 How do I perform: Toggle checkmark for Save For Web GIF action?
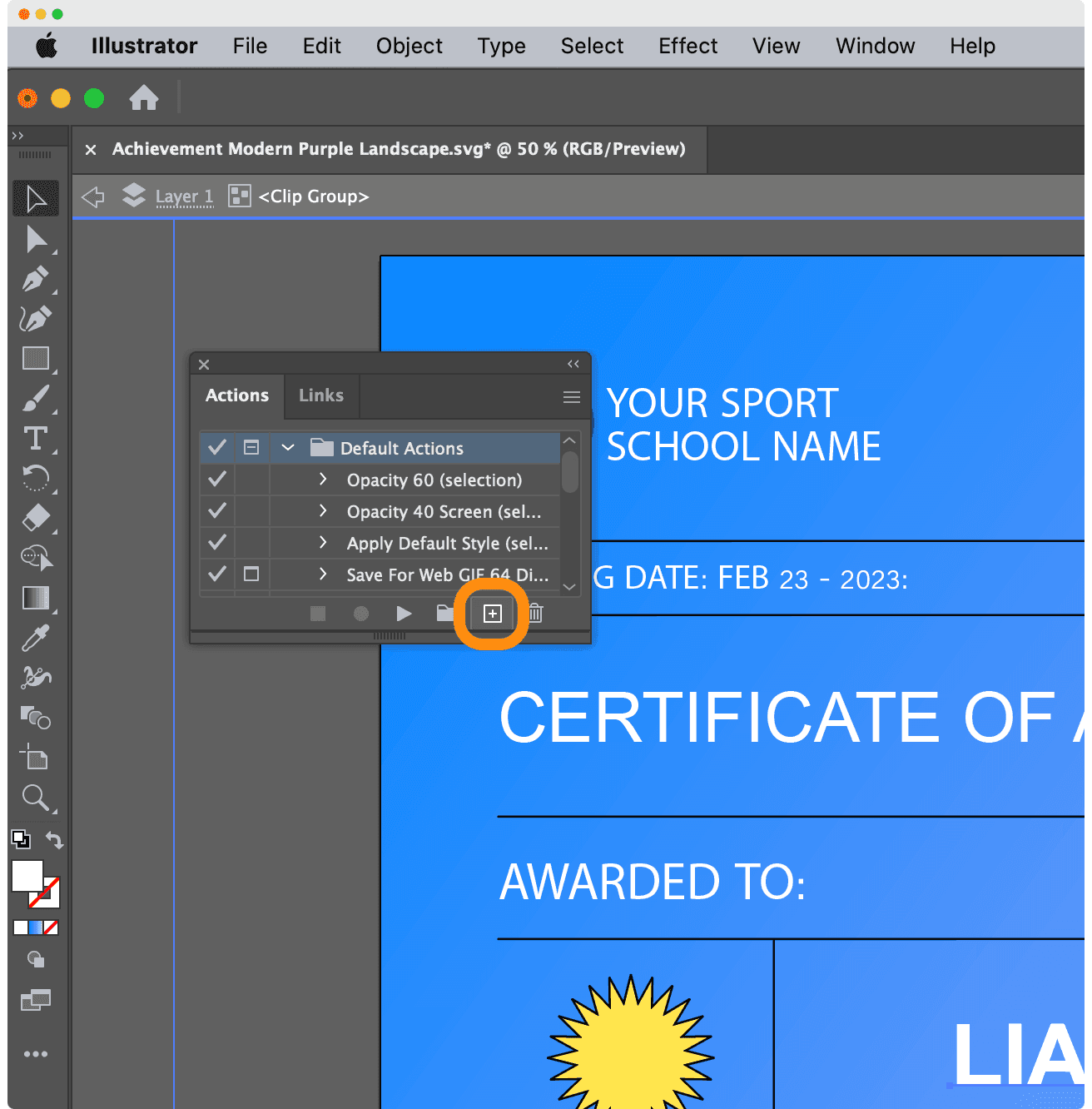click(217, 574)
